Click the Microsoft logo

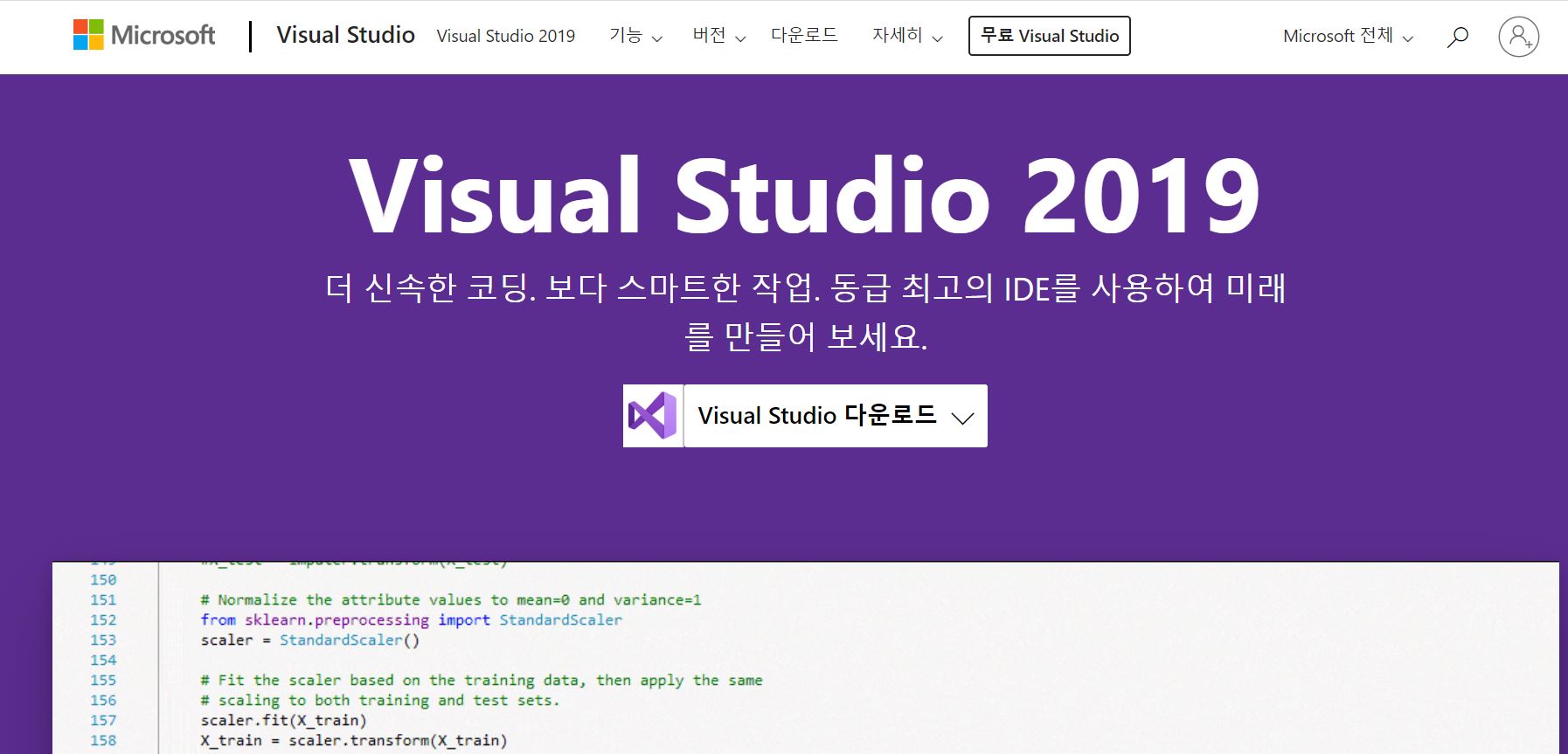point(144,35)
